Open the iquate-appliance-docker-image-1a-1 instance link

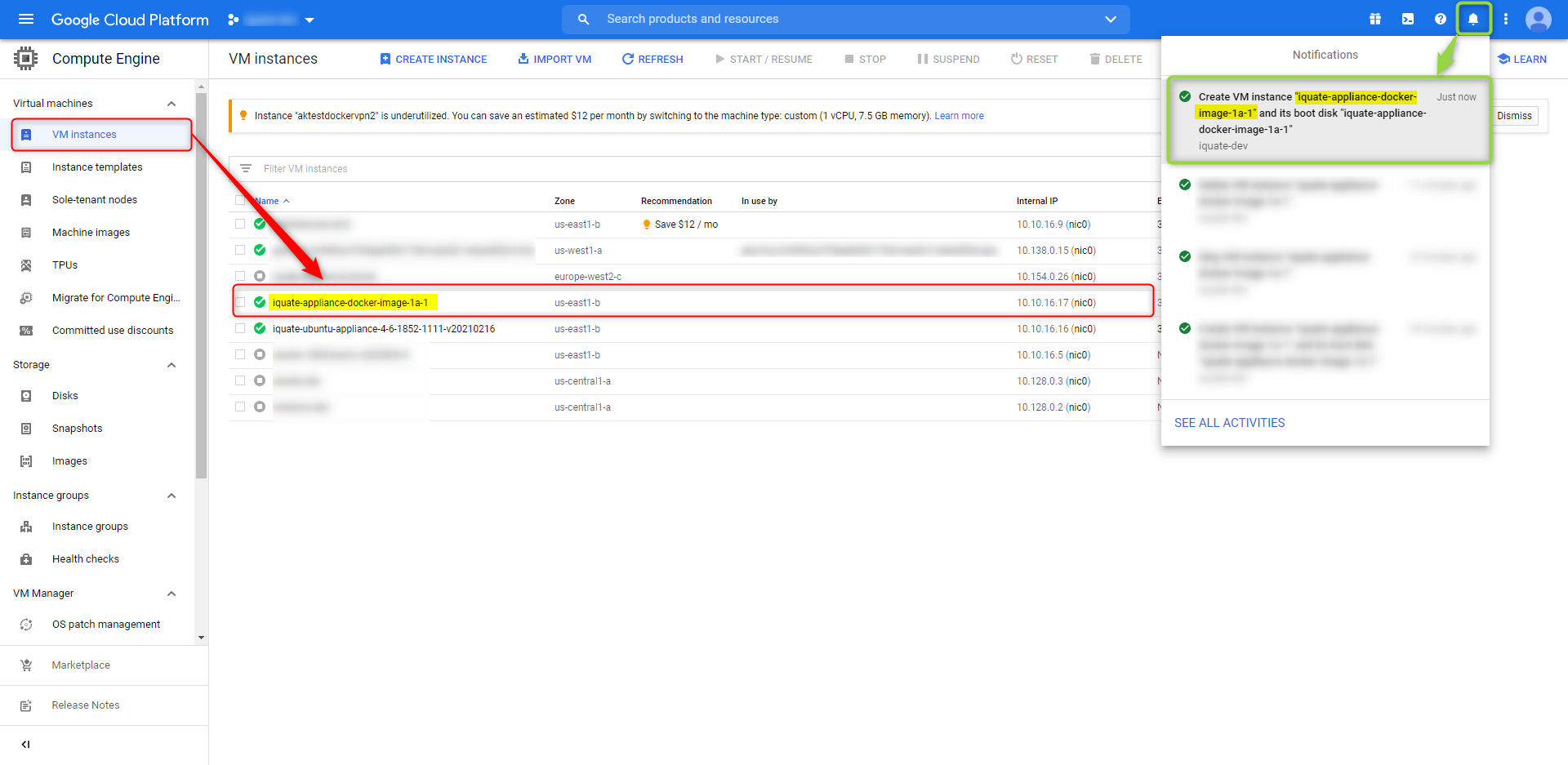(350, 303)
